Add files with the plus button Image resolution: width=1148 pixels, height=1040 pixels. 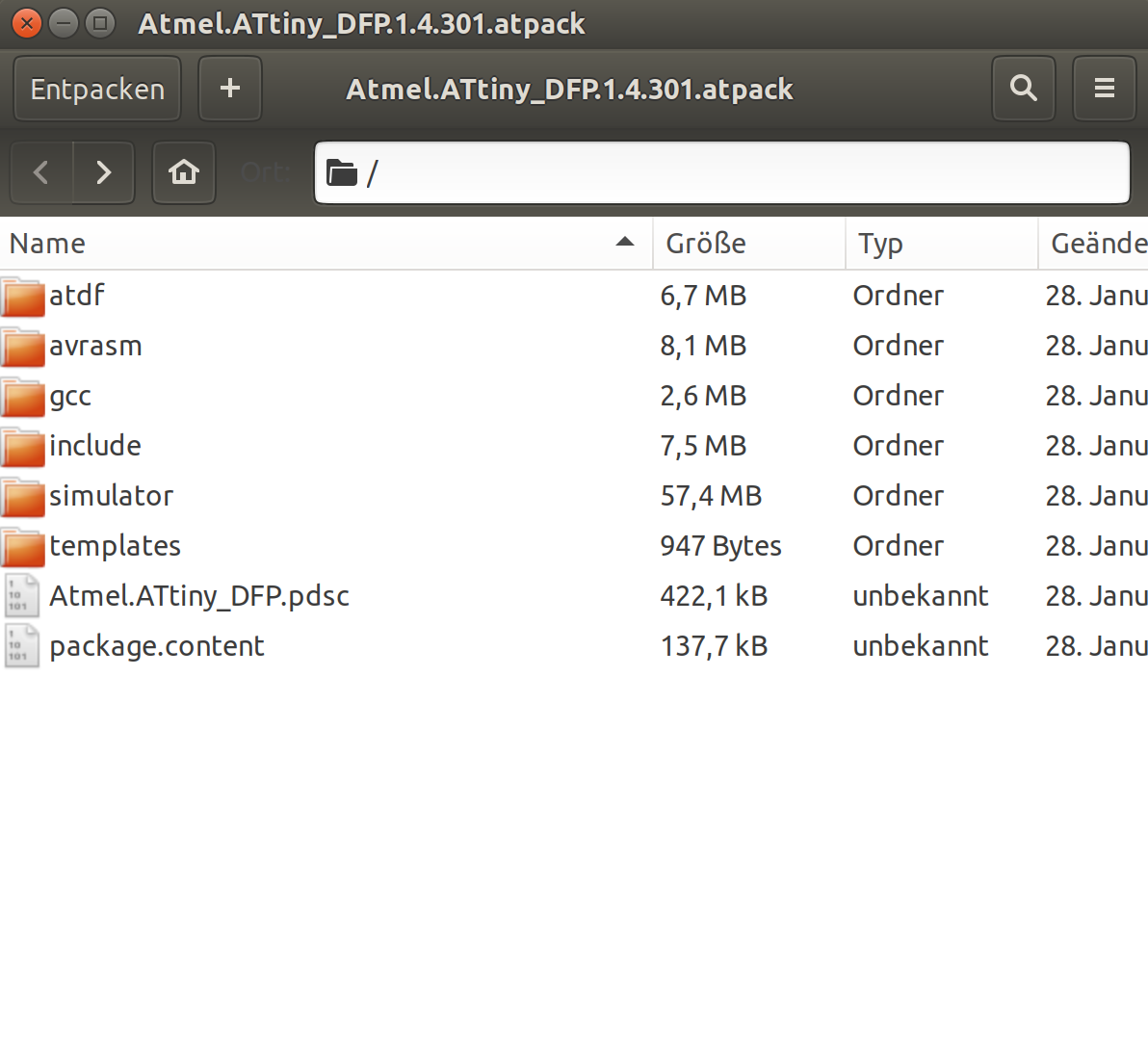click(230, 89)
